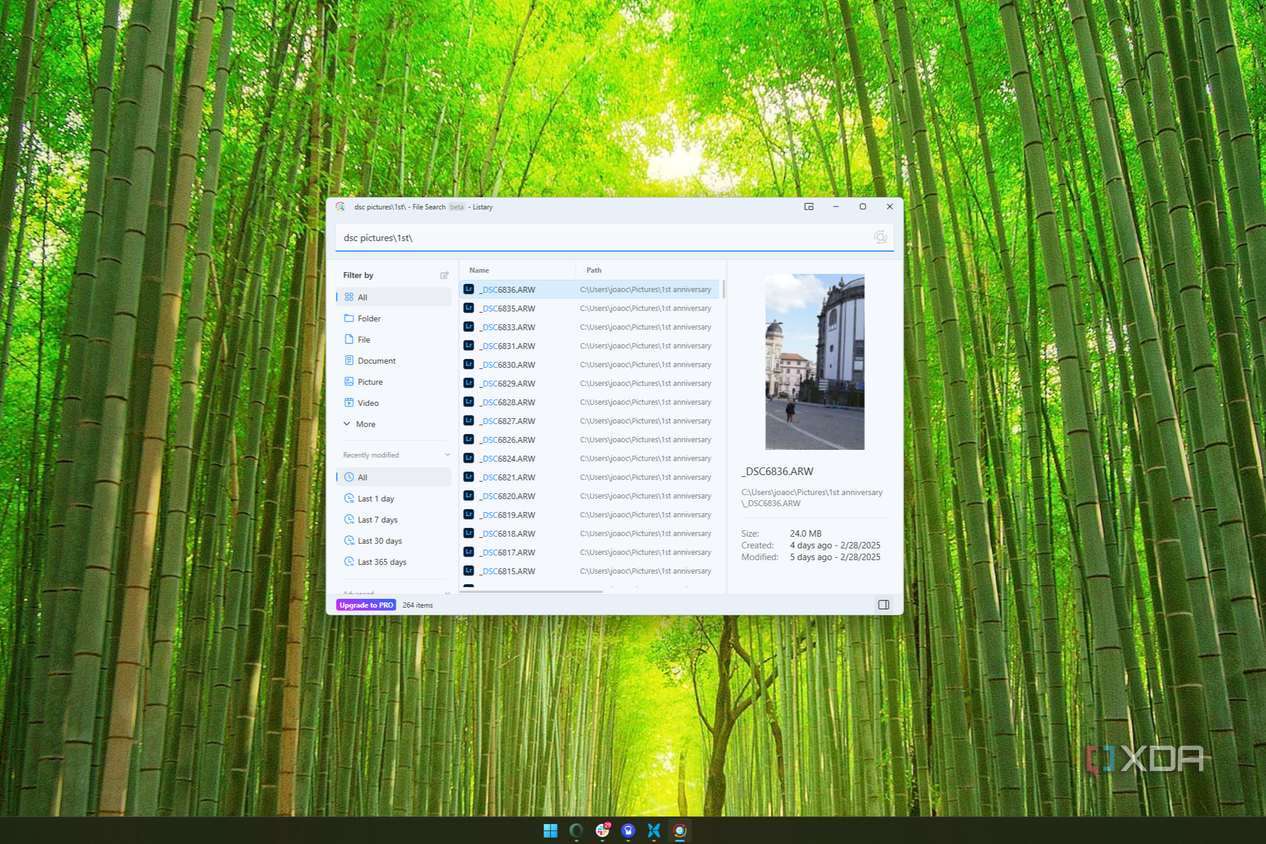This screenshot has height=844, width=1266.
Task: Click the Lightroom icon beside _DSC6831.ARW
Action: [x=468, y=346]
